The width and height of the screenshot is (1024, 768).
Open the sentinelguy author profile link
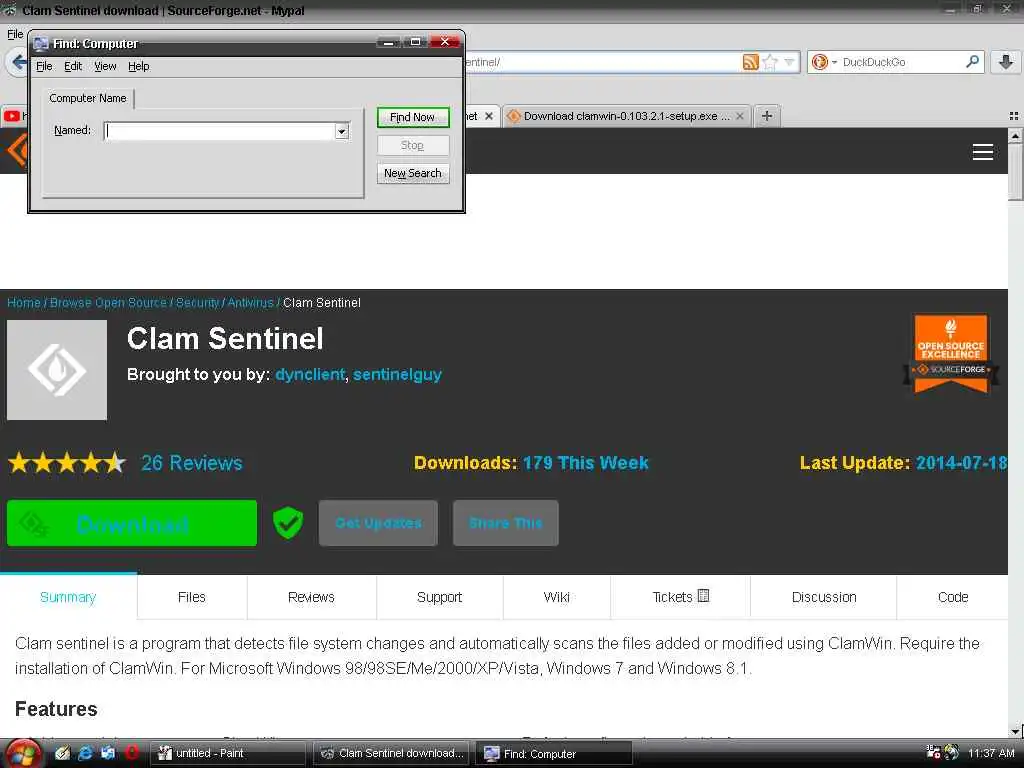(x=398, y=374)
